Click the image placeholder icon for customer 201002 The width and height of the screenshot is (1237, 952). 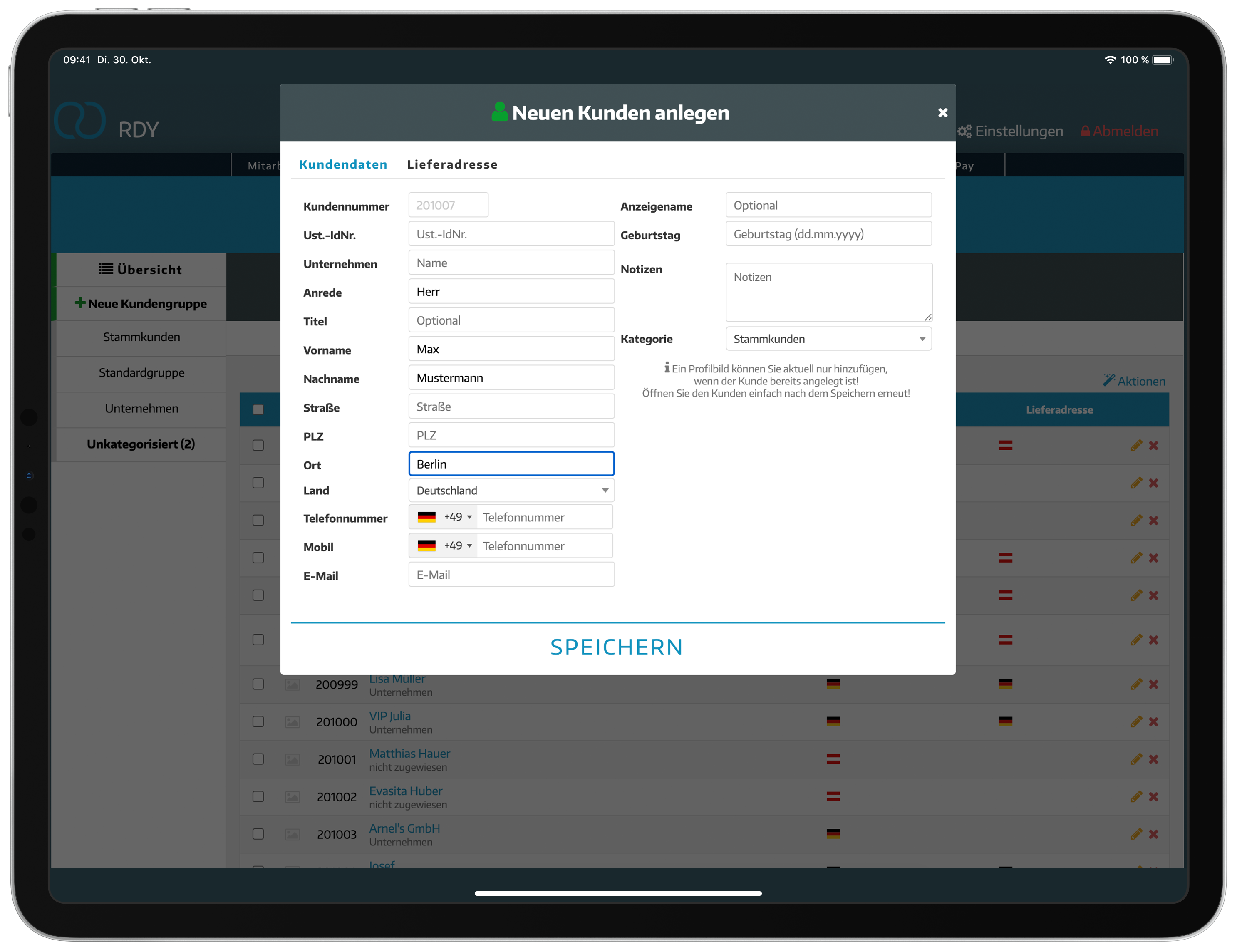coord(292,797)
